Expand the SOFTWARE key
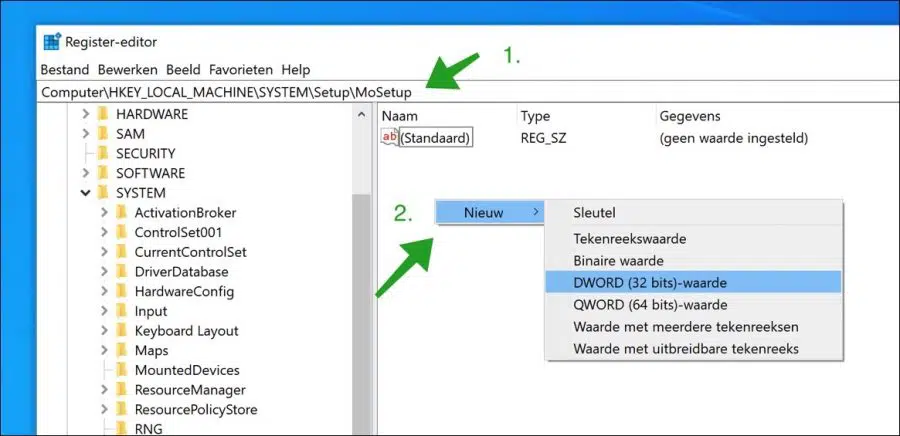This screenshot has width=900, height=436. coord(86,173)
